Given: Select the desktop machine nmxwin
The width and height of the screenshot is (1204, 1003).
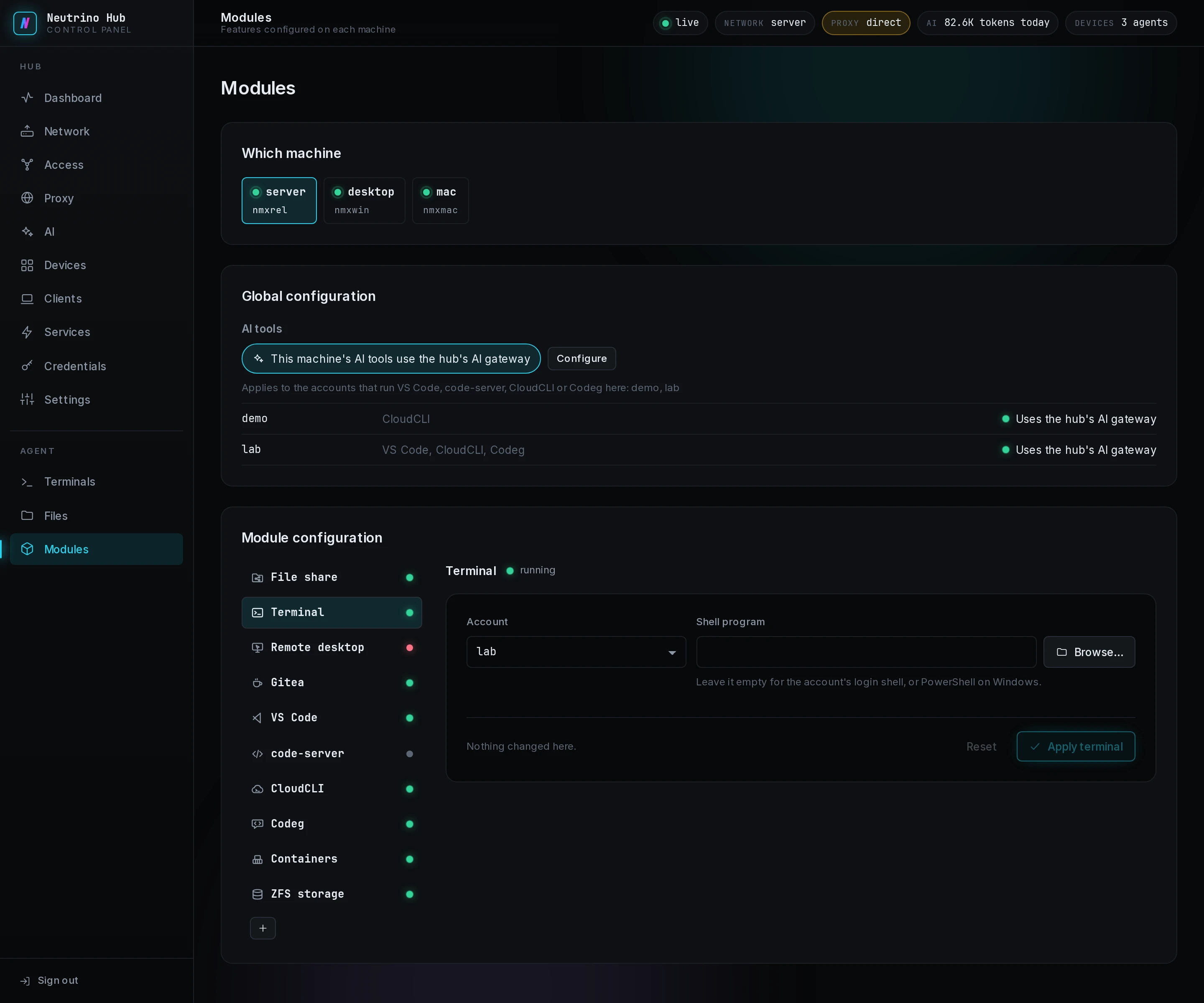Looking at the screenshot, I should (x=364, y=200).
